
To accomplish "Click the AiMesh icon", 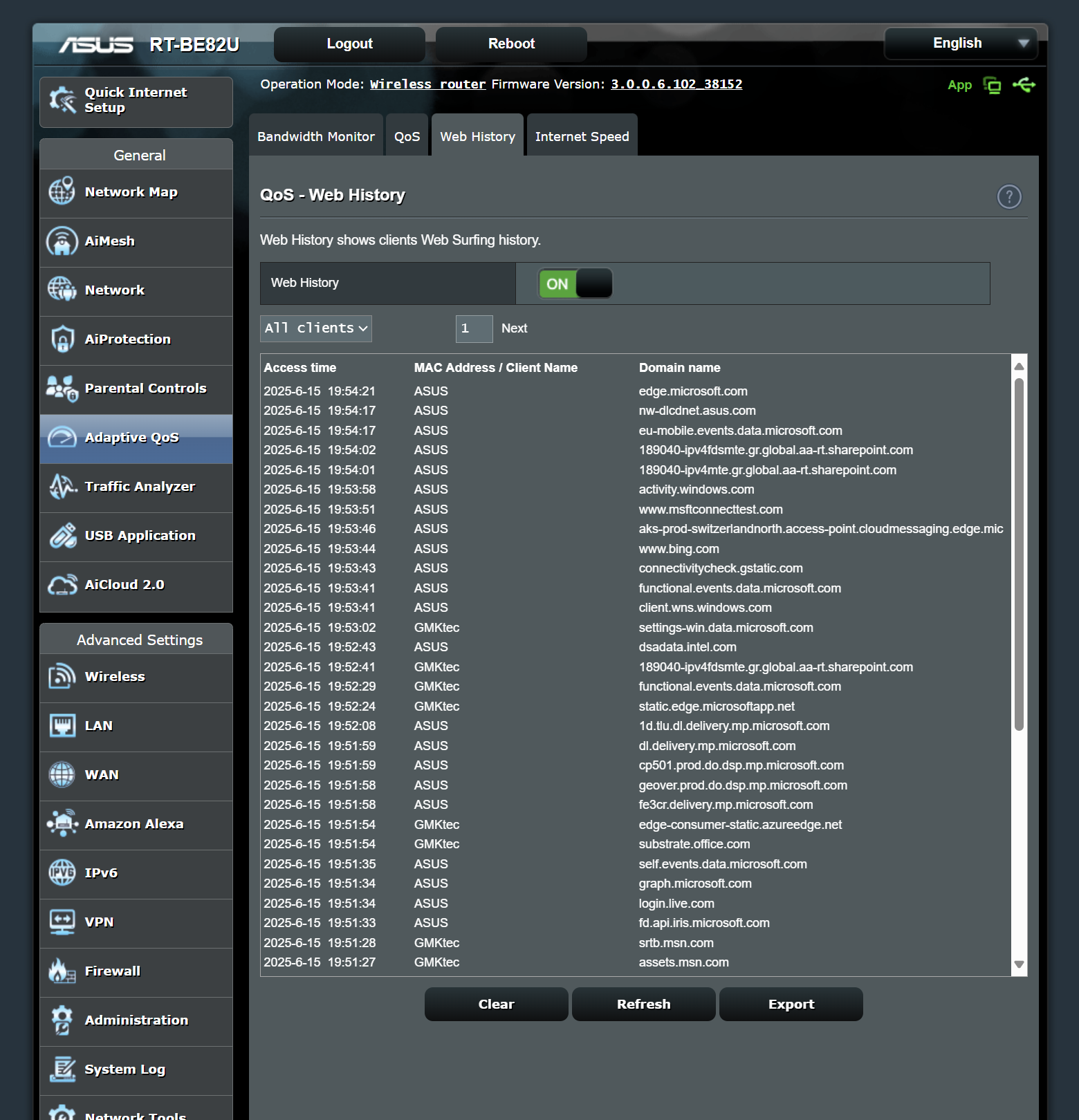I will pyautogui.click(x=62, y=241).
